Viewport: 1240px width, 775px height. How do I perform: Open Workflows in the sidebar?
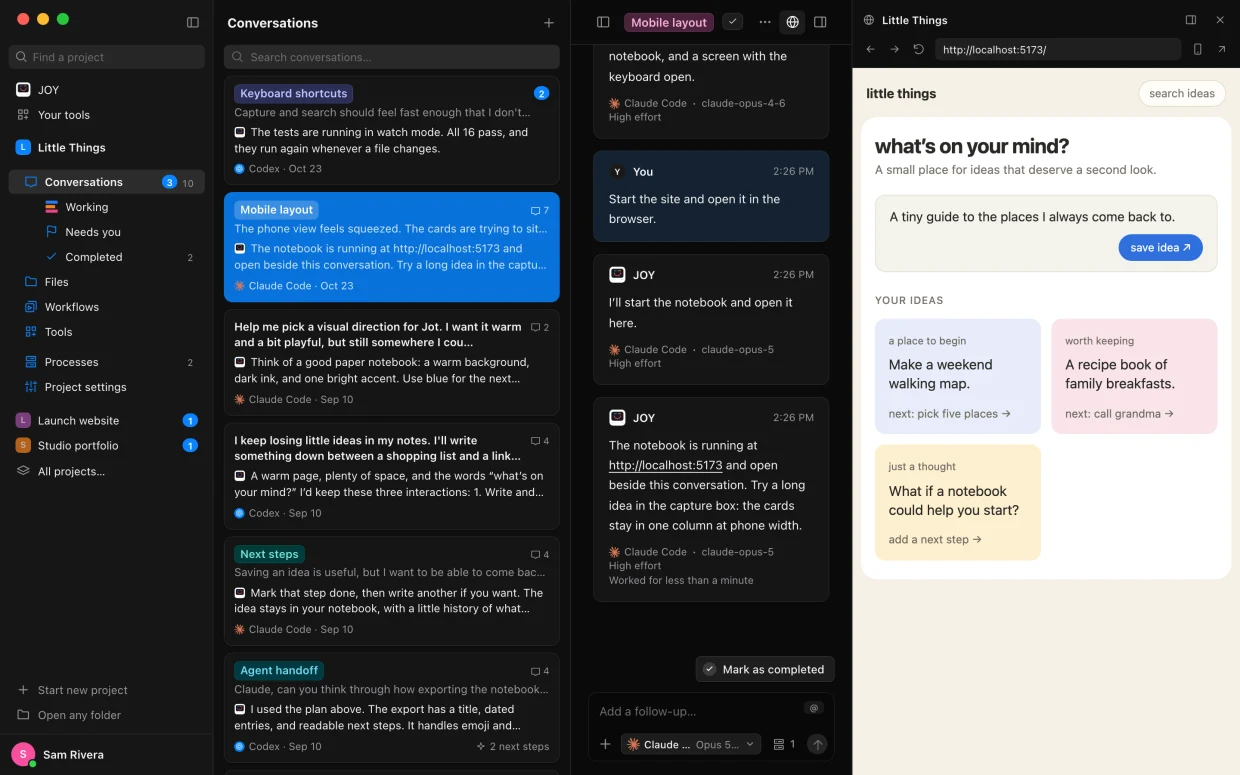[x=107, y=307]
